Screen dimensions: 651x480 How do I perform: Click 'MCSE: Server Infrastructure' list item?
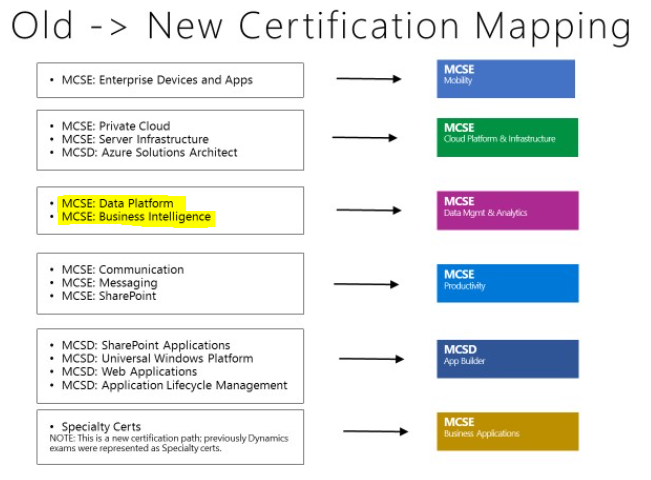tap(135, 139)
